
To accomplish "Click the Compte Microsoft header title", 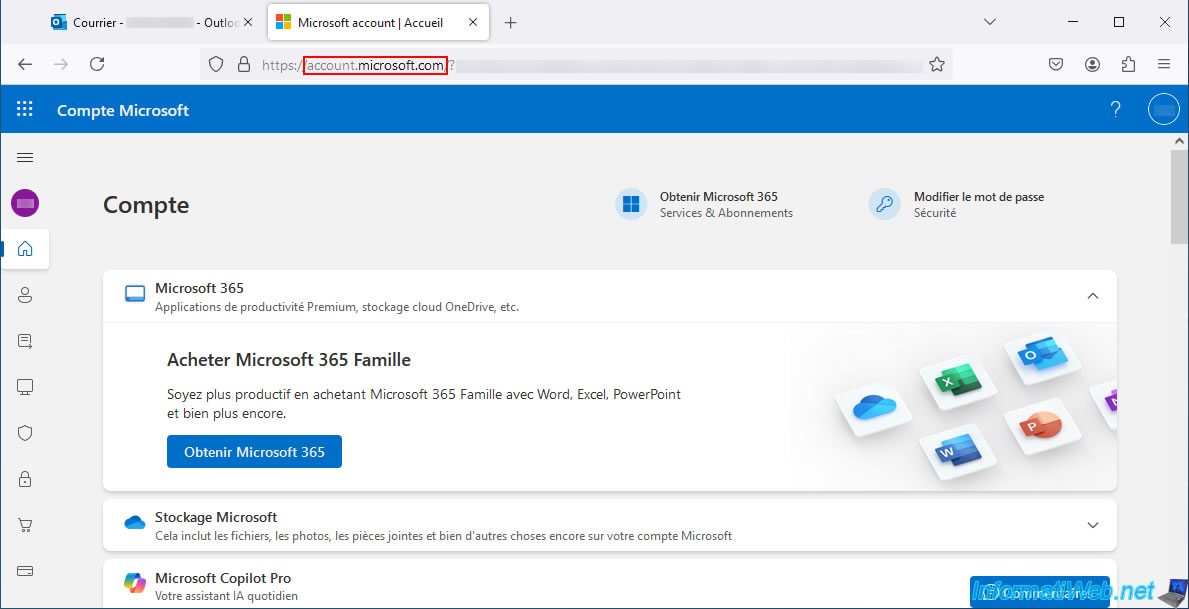I will [x=123, y=111].
